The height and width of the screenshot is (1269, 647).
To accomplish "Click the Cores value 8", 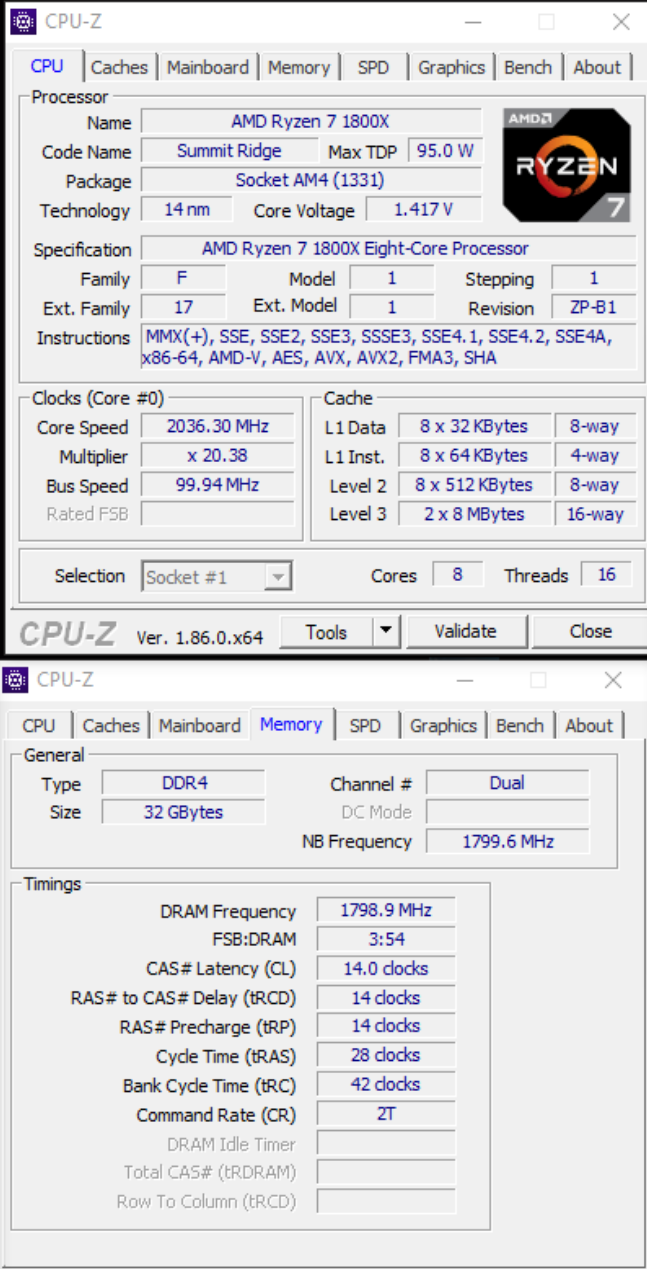I will (457, 575).
